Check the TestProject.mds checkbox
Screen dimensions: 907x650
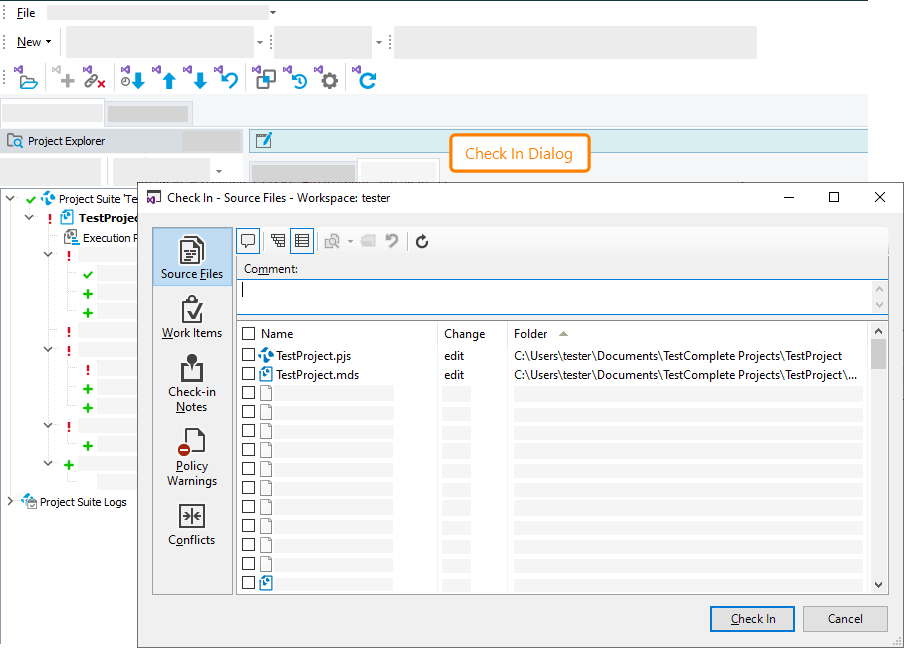246,373
